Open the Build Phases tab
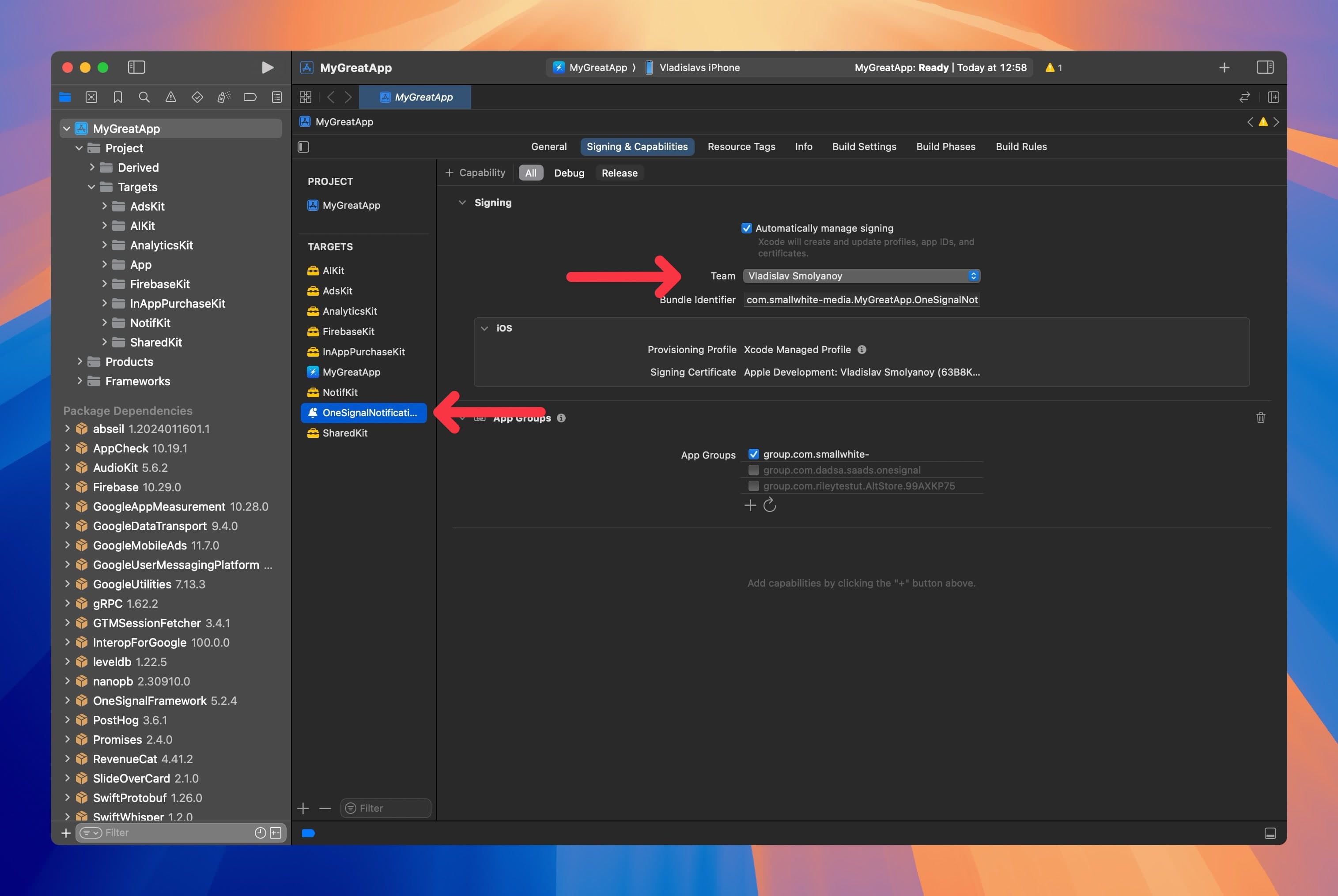1338x896 pixels. [x=945, y=147]
